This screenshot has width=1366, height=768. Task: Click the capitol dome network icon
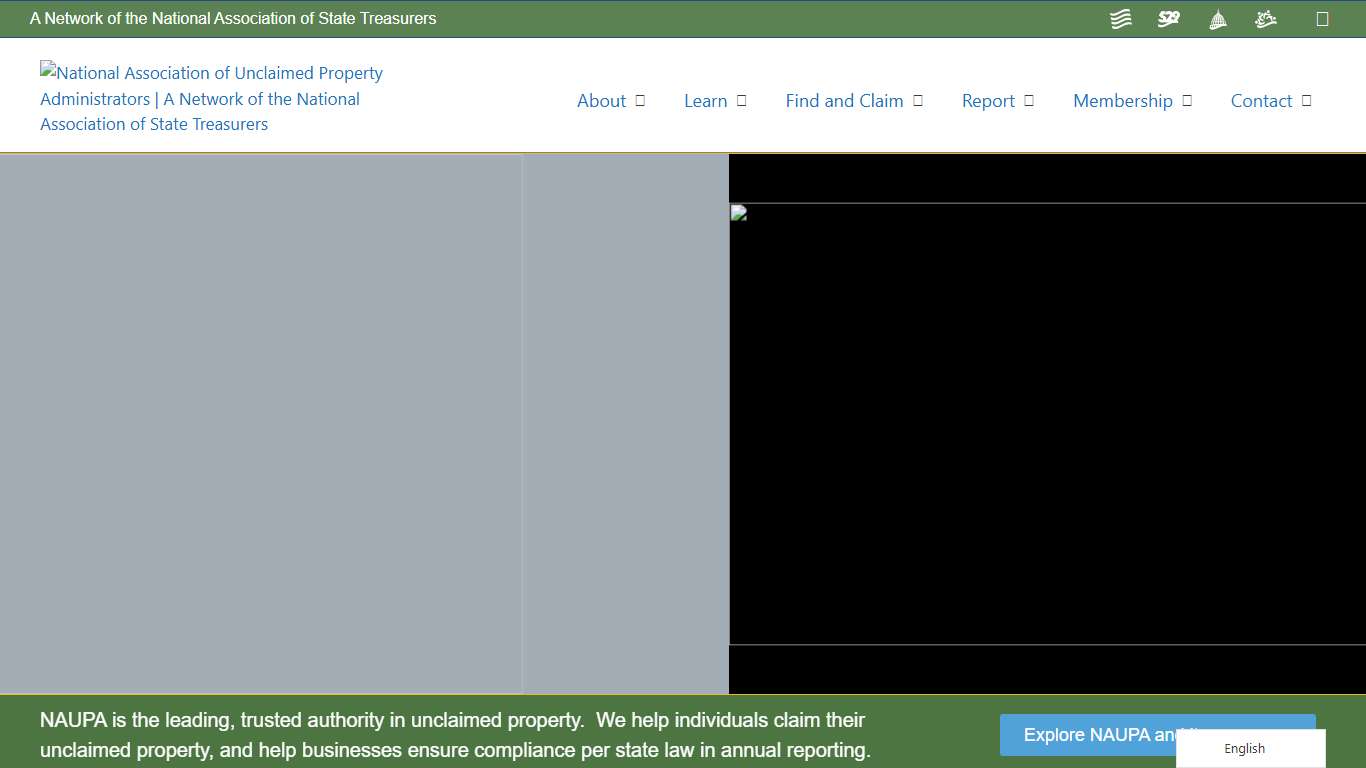pyautogui.click(x=1217, y=18)
